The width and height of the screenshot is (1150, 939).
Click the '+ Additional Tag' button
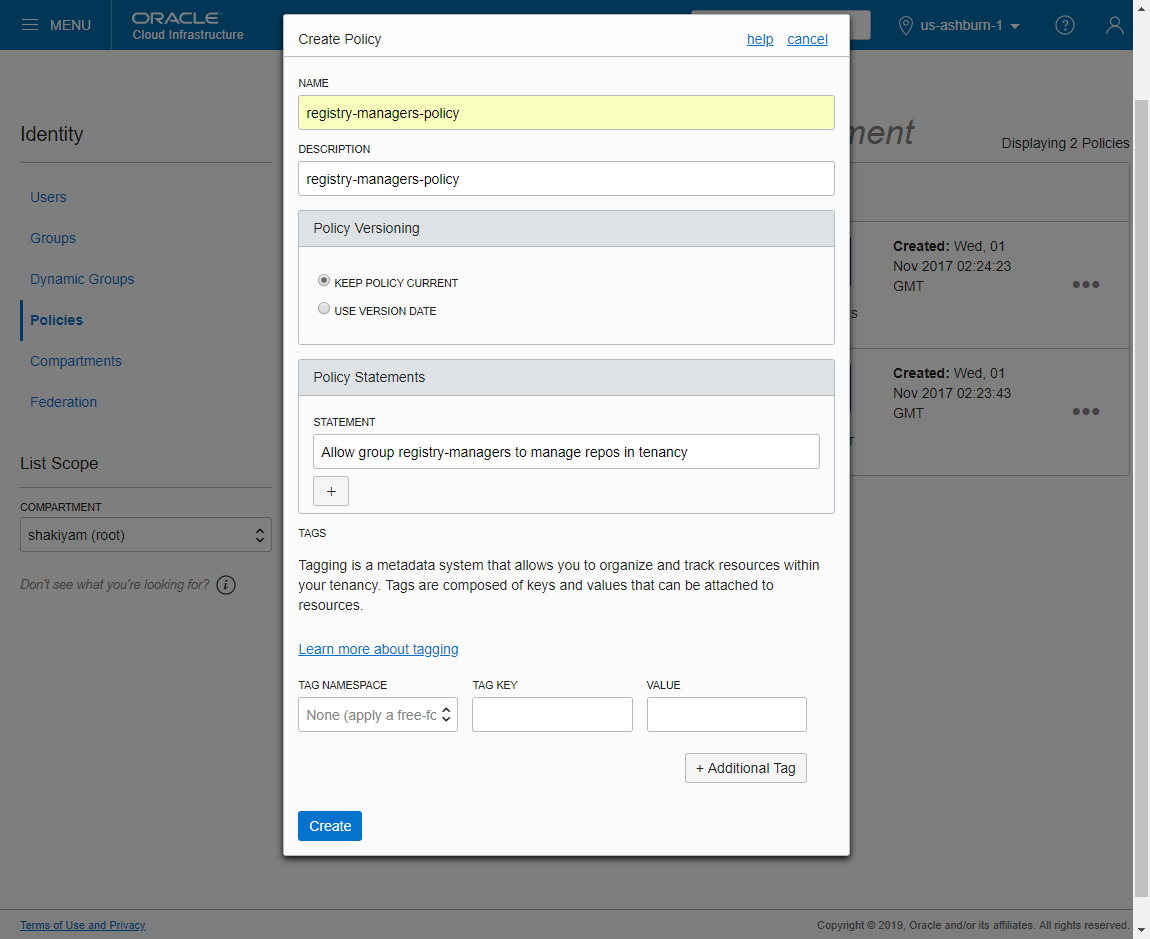coord(745,768)
